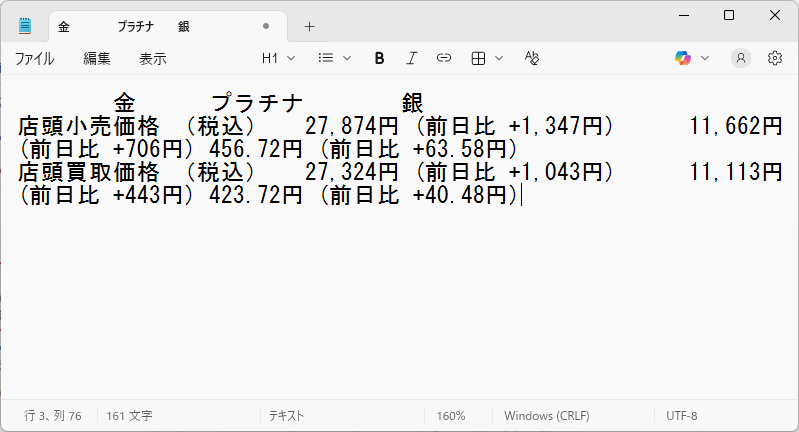
Task: Insert a hyperlink with the link icon
Action: tap(444, 58)
